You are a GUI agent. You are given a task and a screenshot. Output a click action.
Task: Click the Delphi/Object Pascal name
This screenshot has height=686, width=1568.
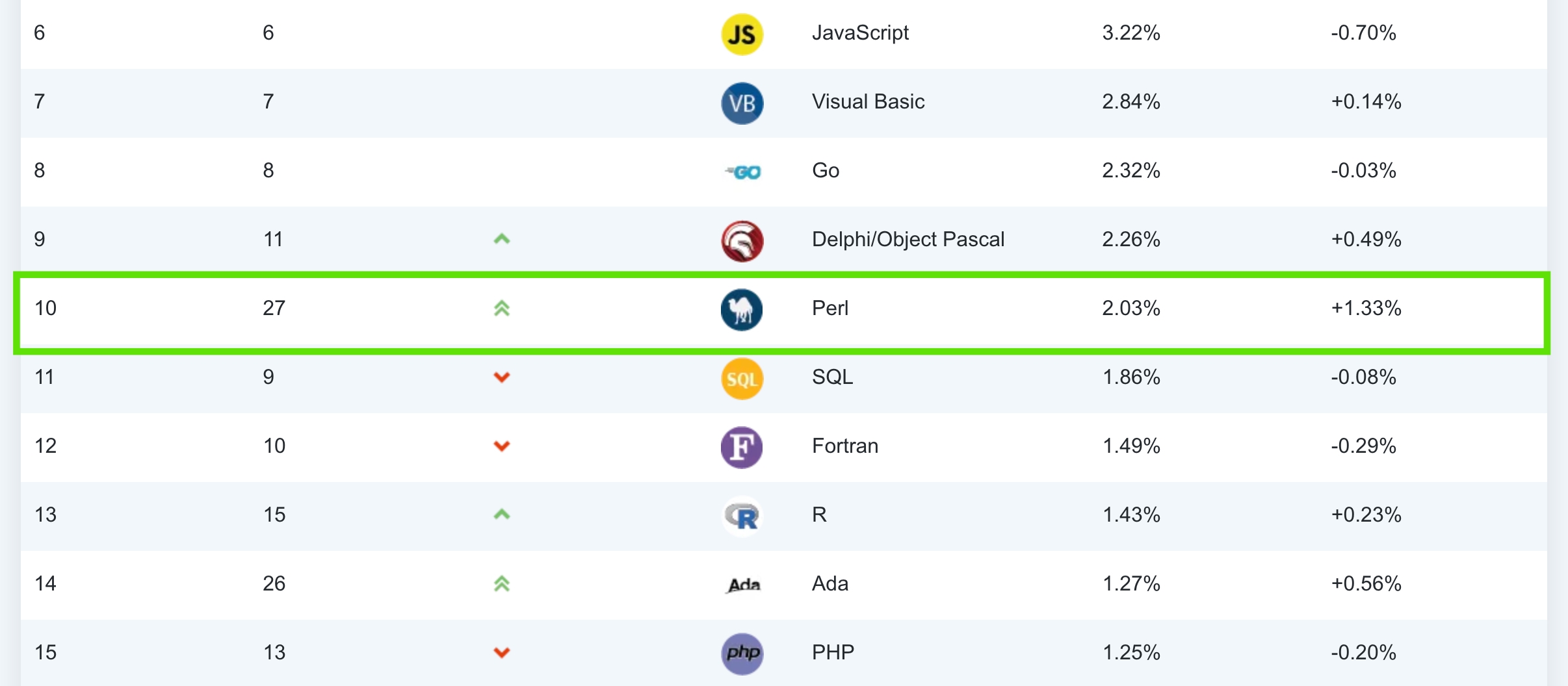click(908, 239)
